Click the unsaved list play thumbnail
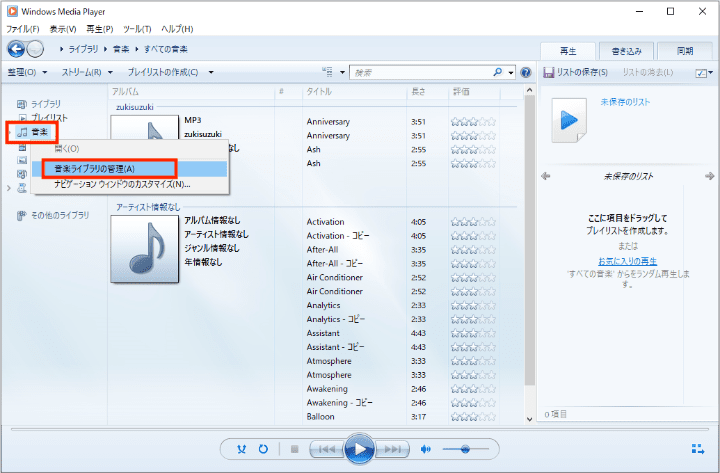This screenshot has height=473, width=720. (569, 120)
